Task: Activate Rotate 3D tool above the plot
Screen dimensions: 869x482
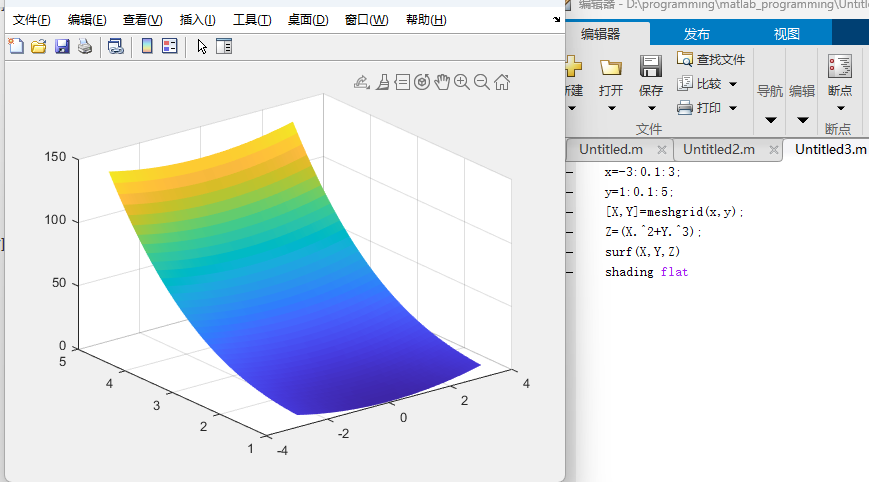Action: tap(422, 82)
